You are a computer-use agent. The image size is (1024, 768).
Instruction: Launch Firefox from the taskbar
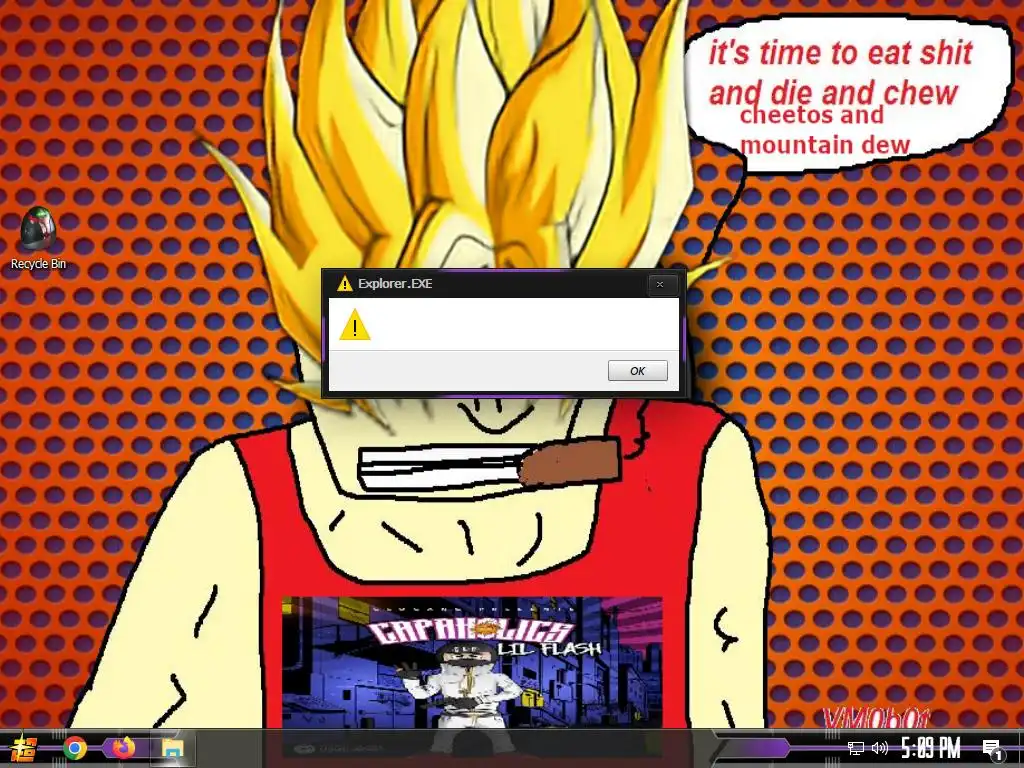pyautogui.click(x=123, y=748)
